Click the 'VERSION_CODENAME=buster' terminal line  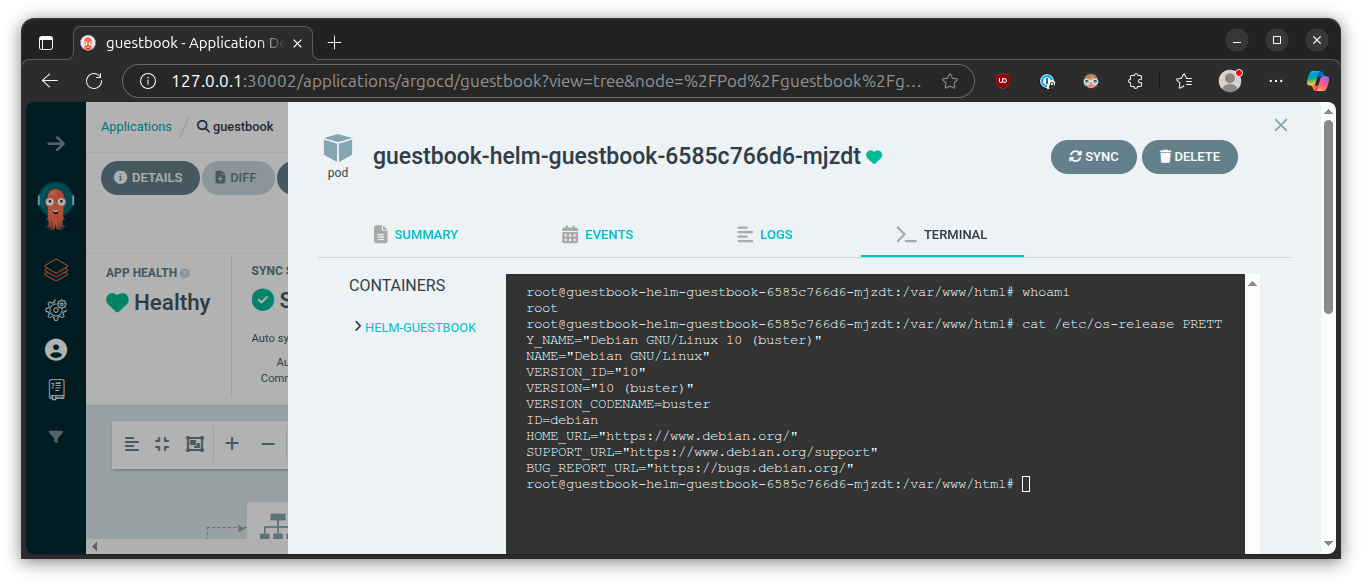[x=618, y=404]
